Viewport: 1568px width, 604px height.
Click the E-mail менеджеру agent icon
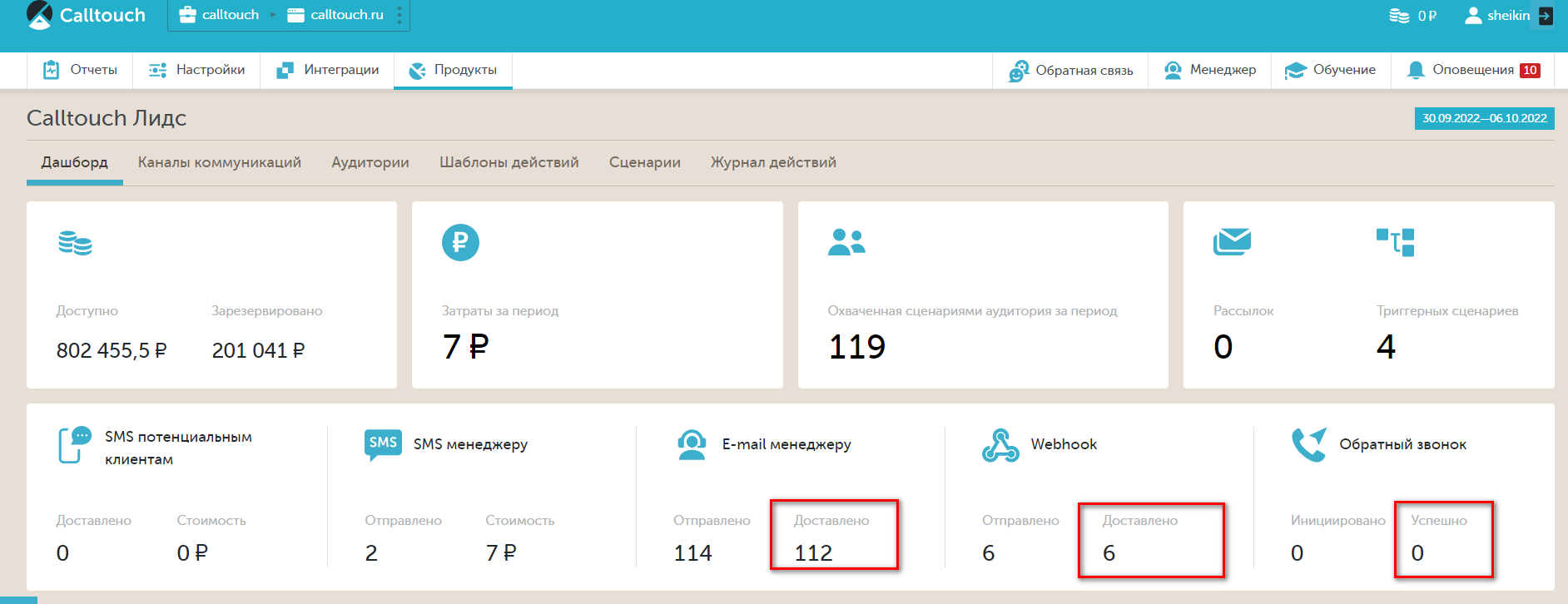[x=692, y=444]
